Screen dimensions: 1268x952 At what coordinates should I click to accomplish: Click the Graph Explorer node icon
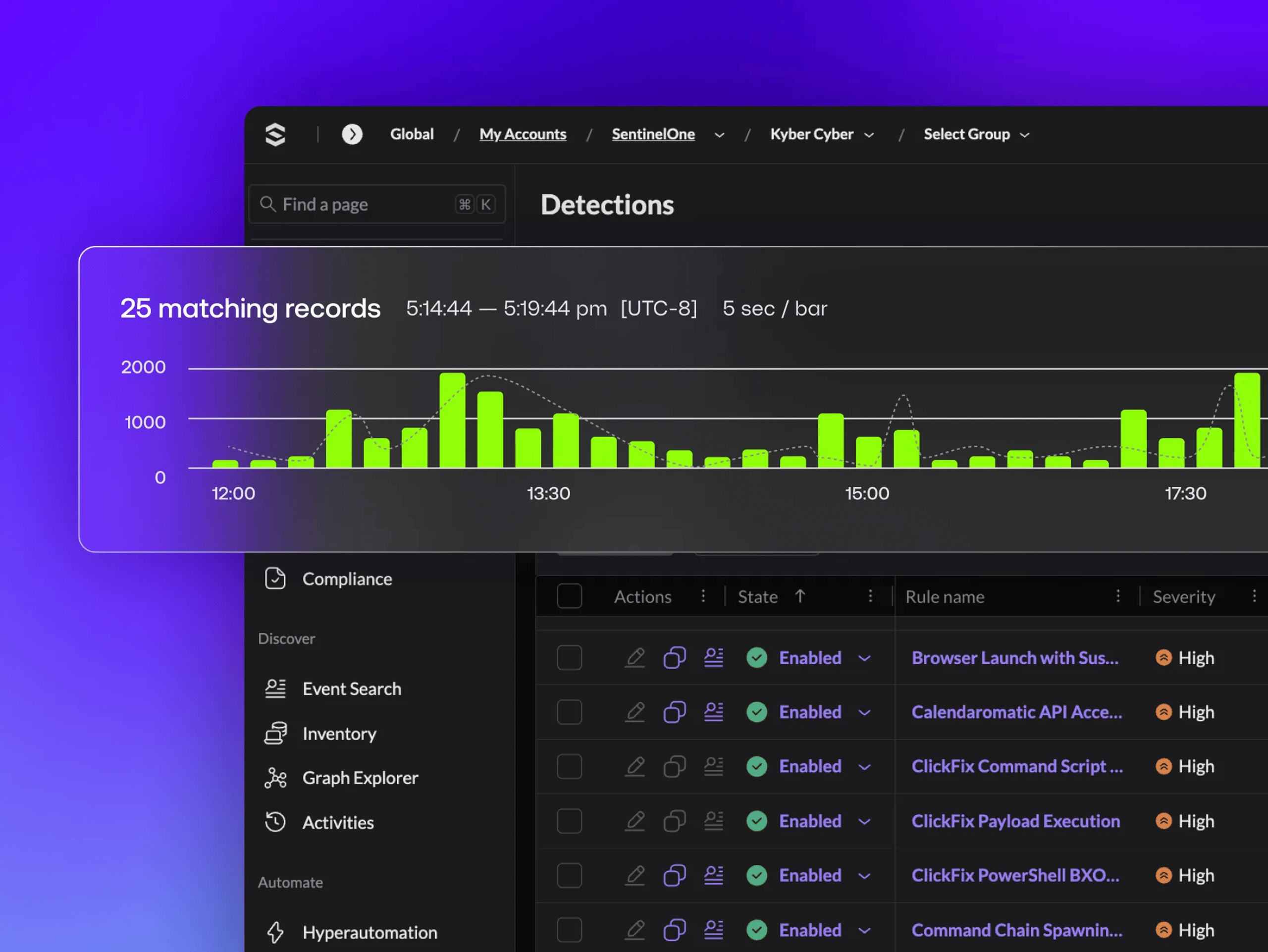pyautogui.click(x=275, y=778)
